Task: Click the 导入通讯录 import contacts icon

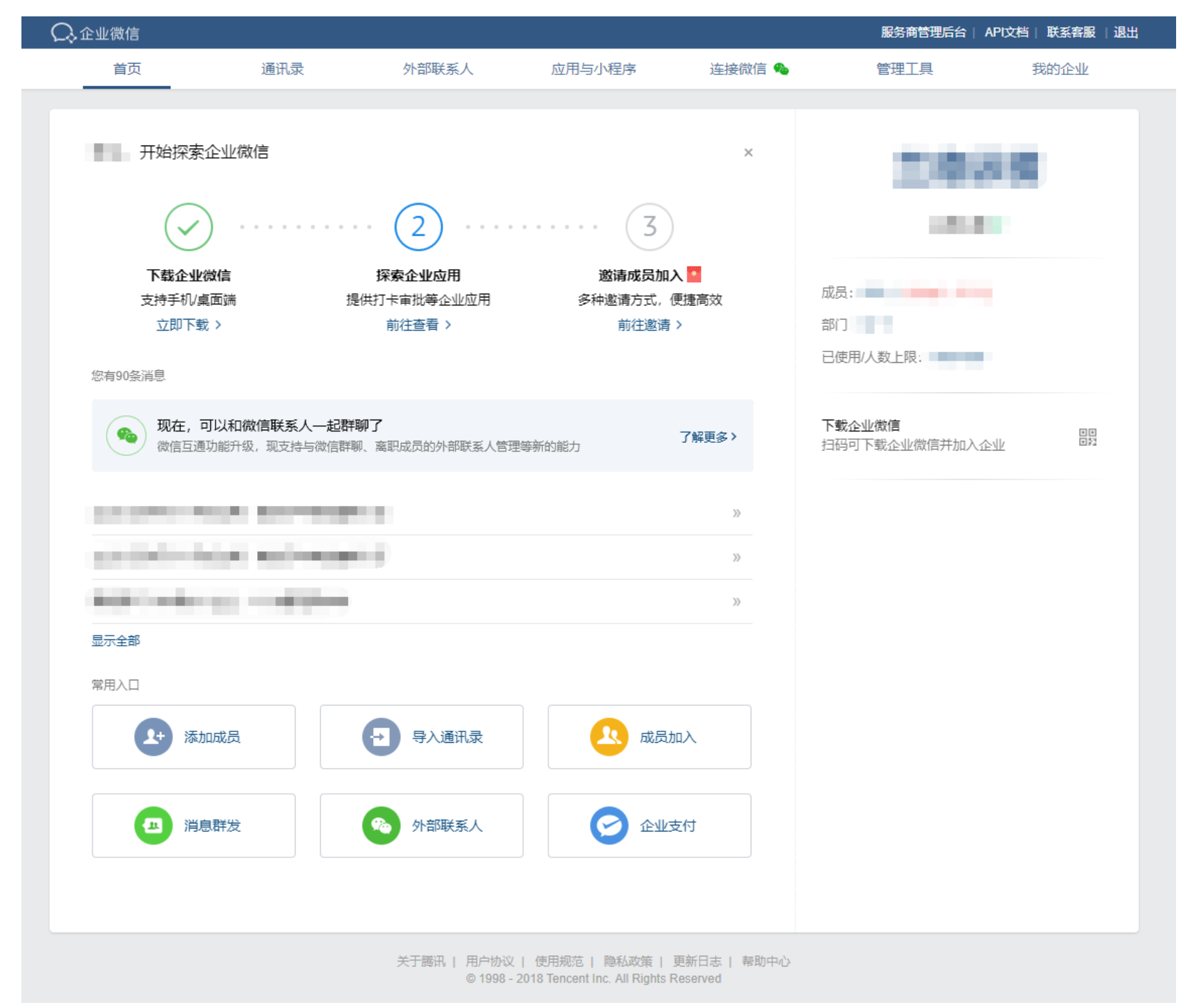Action: point(381,736)
